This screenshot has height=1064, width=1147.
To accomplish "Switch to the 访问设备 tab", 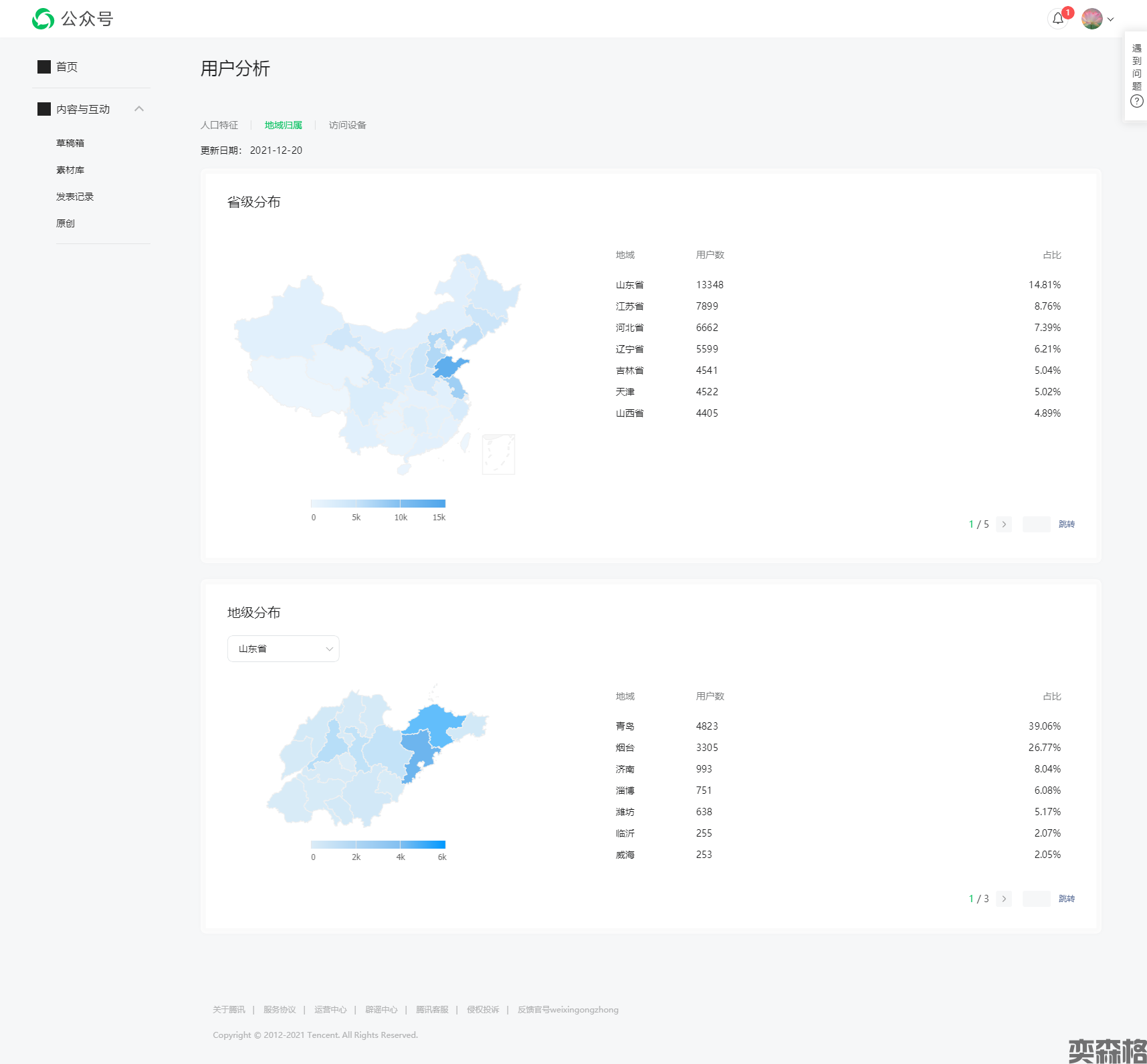I will point(347,125).
